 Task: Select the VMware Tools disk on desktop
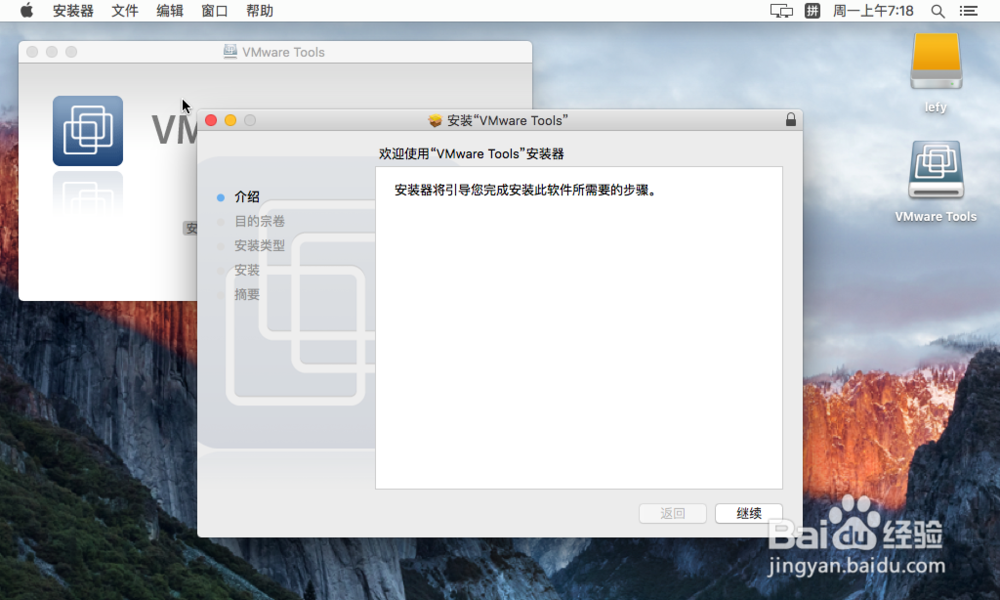[x=936, y=170]
